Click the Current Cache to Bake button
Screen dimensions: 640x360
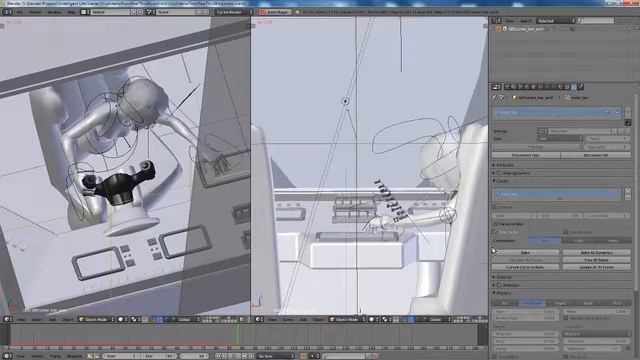[526, 267]
